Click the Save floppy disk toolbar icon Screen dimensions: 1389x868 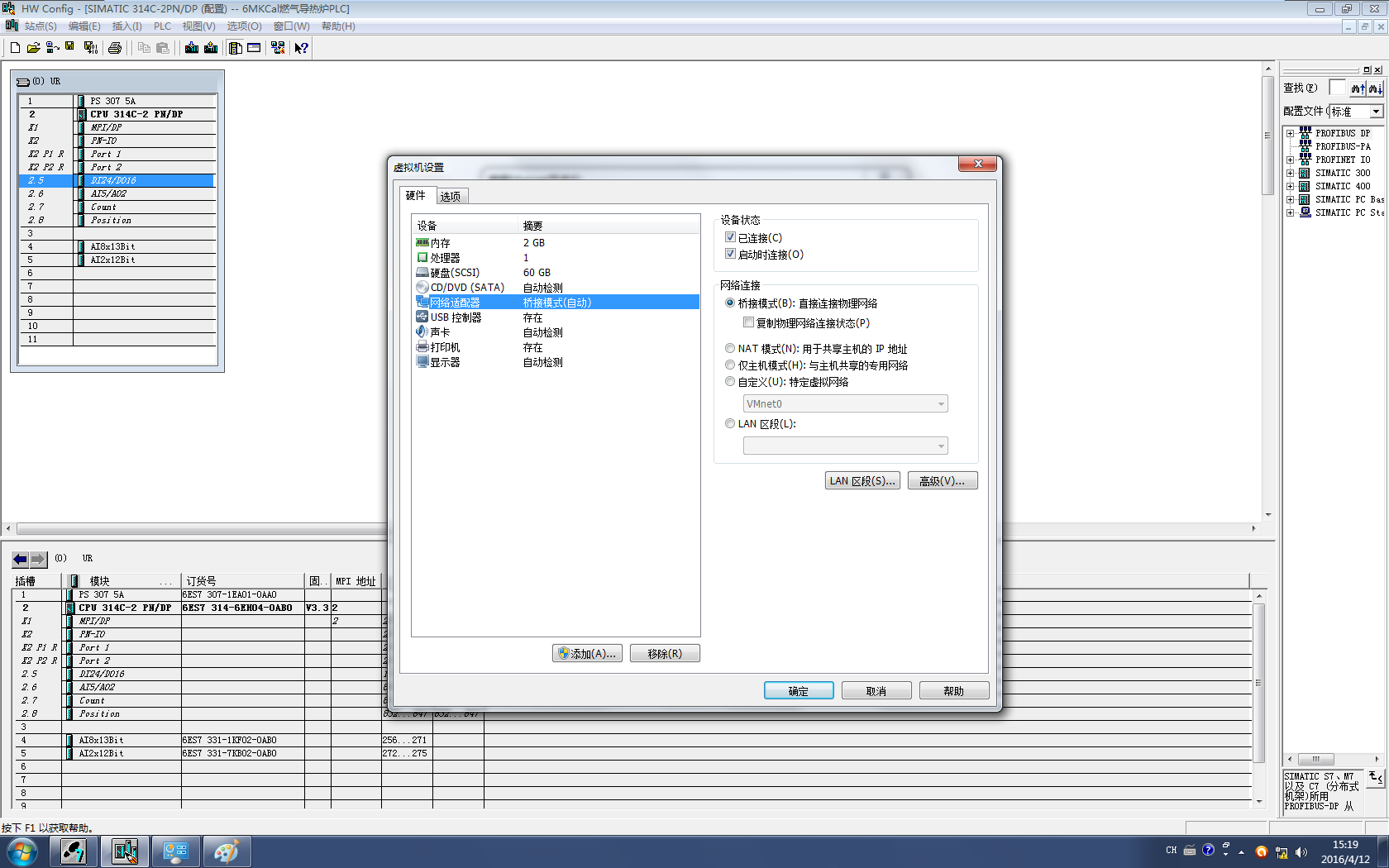click(x=70, y=47)
